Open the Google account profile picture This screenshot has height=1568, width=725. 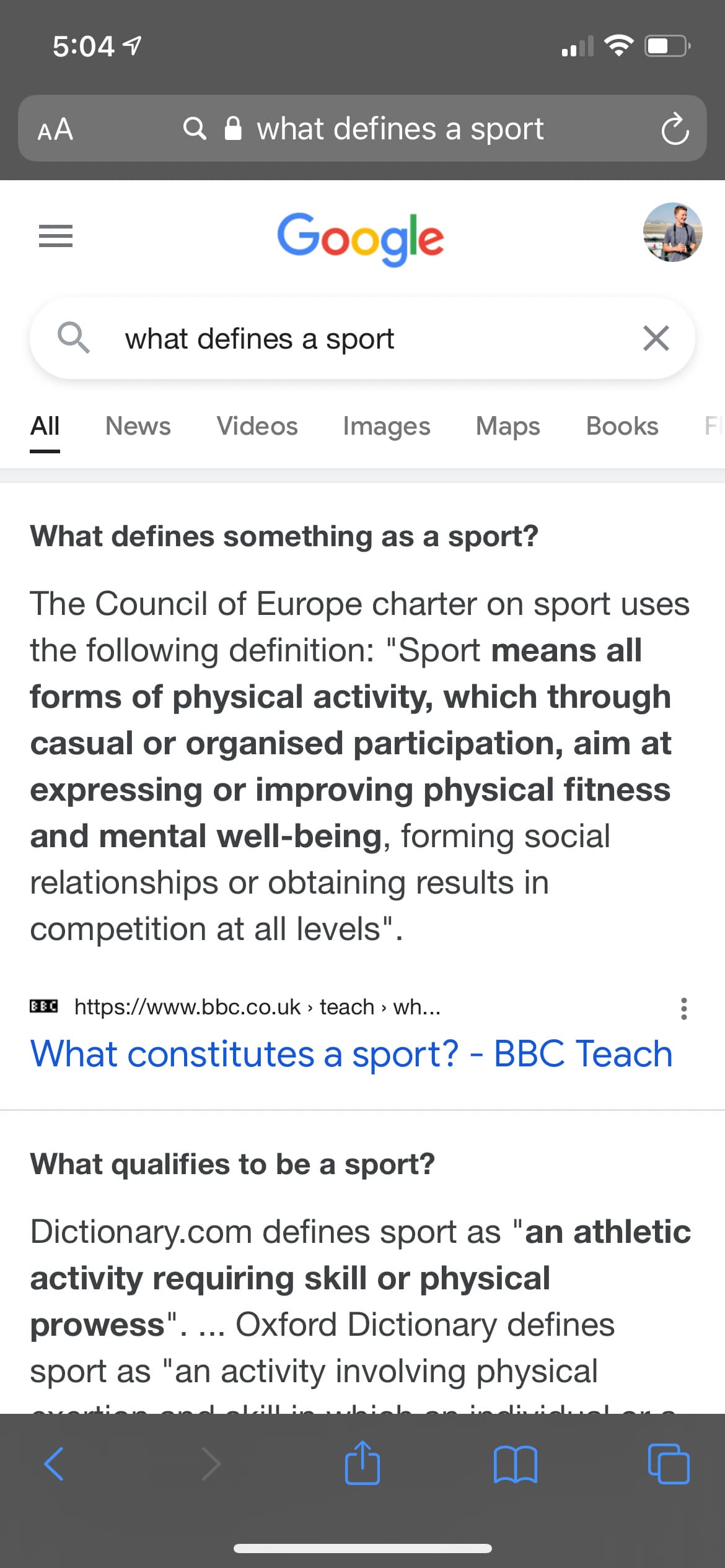672,232
